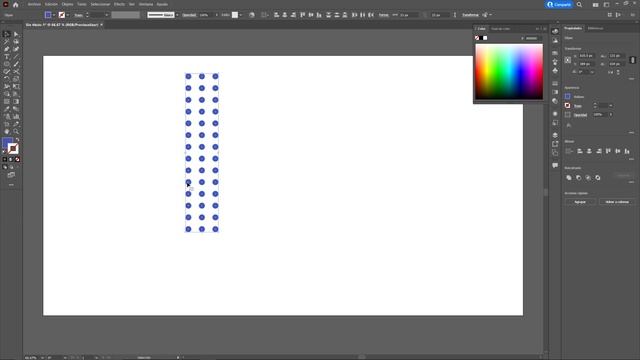The width and height of the screenshot is (640, 360).
Task: Select the Gradient tool
Action: [x=16, y=102]
